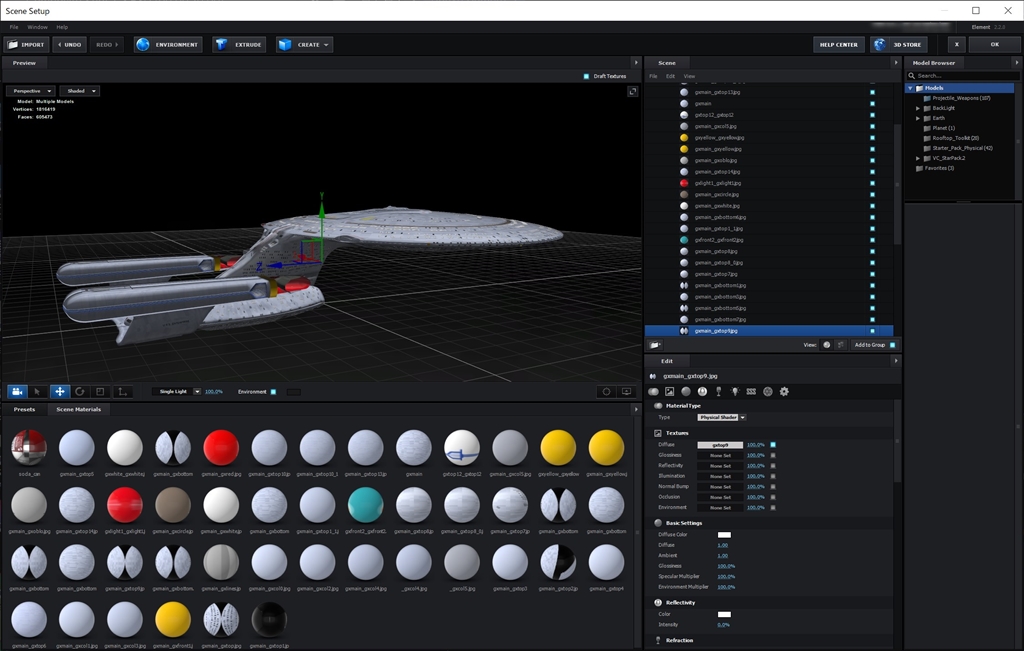Open the Perspective view dropdown

(30, 91)
